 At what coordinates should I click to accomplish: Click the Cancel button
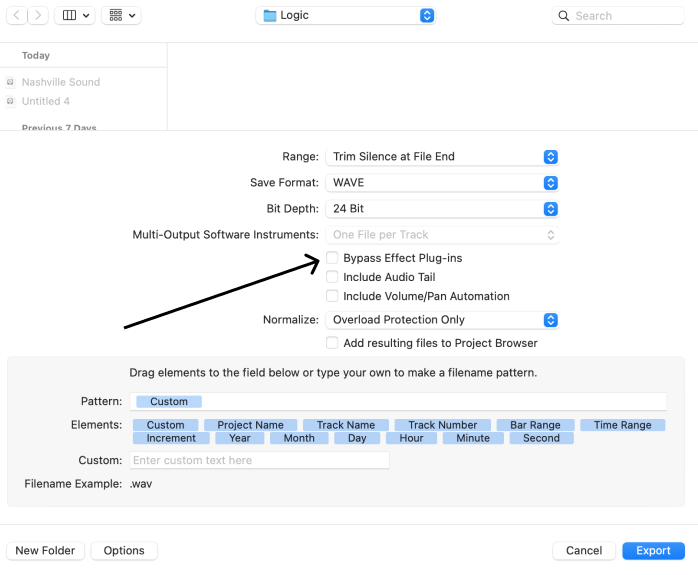[584, 551]
